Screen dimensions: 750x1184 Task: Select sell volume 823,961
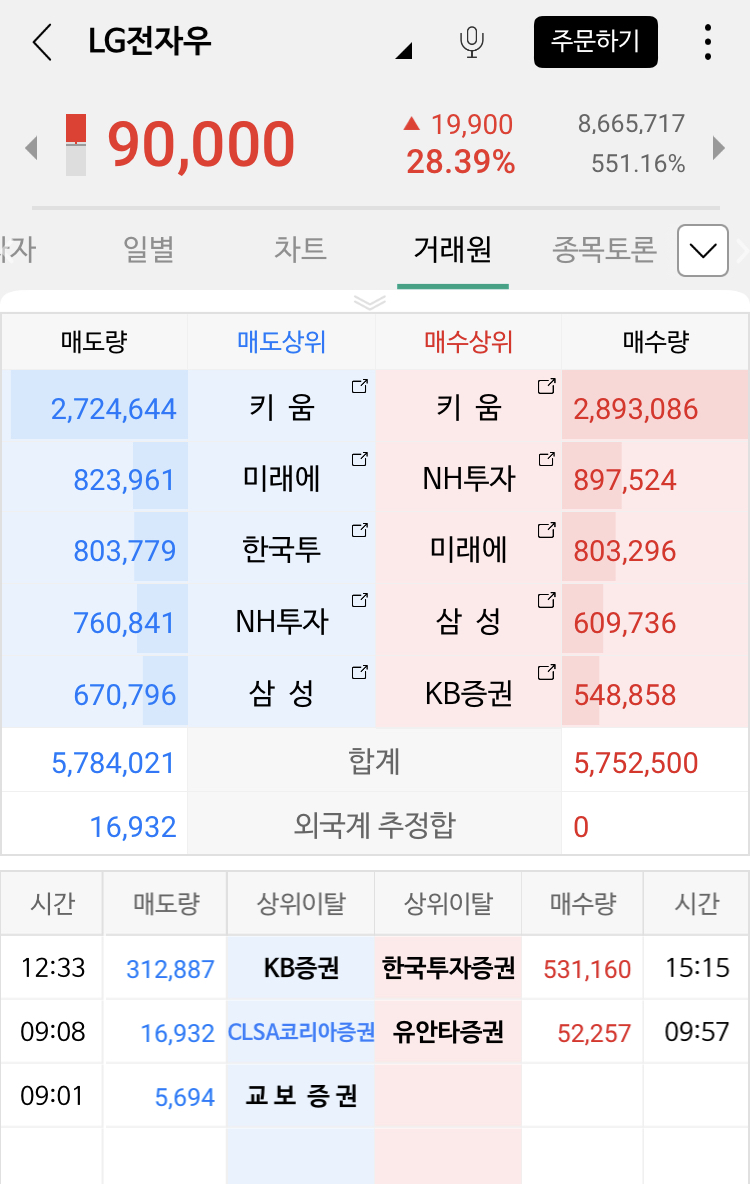click(125, 480)
